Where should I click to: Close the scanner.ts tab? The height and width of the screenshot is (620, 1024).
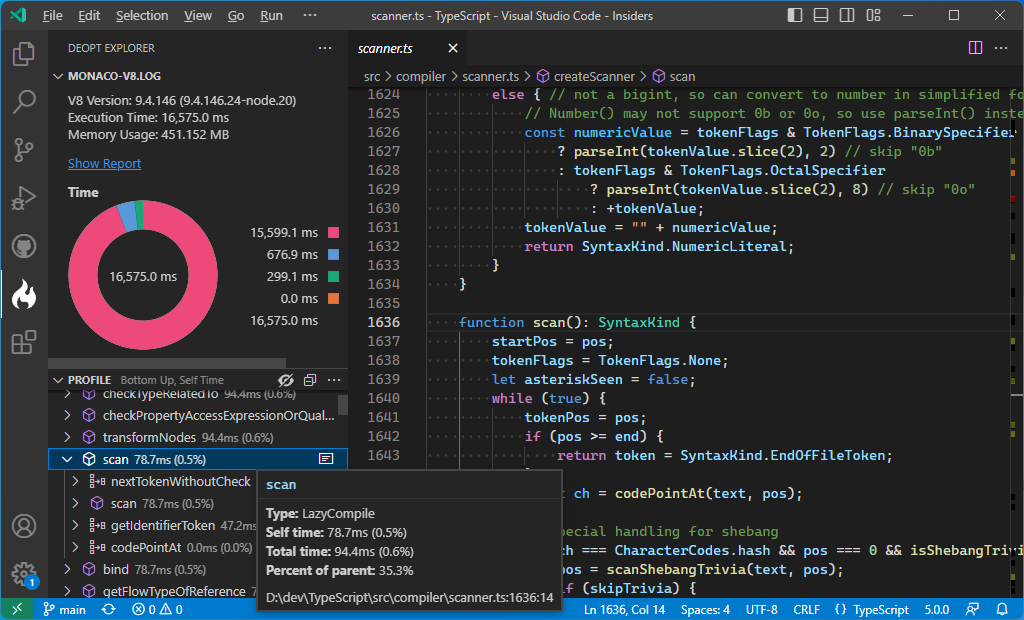click(453, 48)
